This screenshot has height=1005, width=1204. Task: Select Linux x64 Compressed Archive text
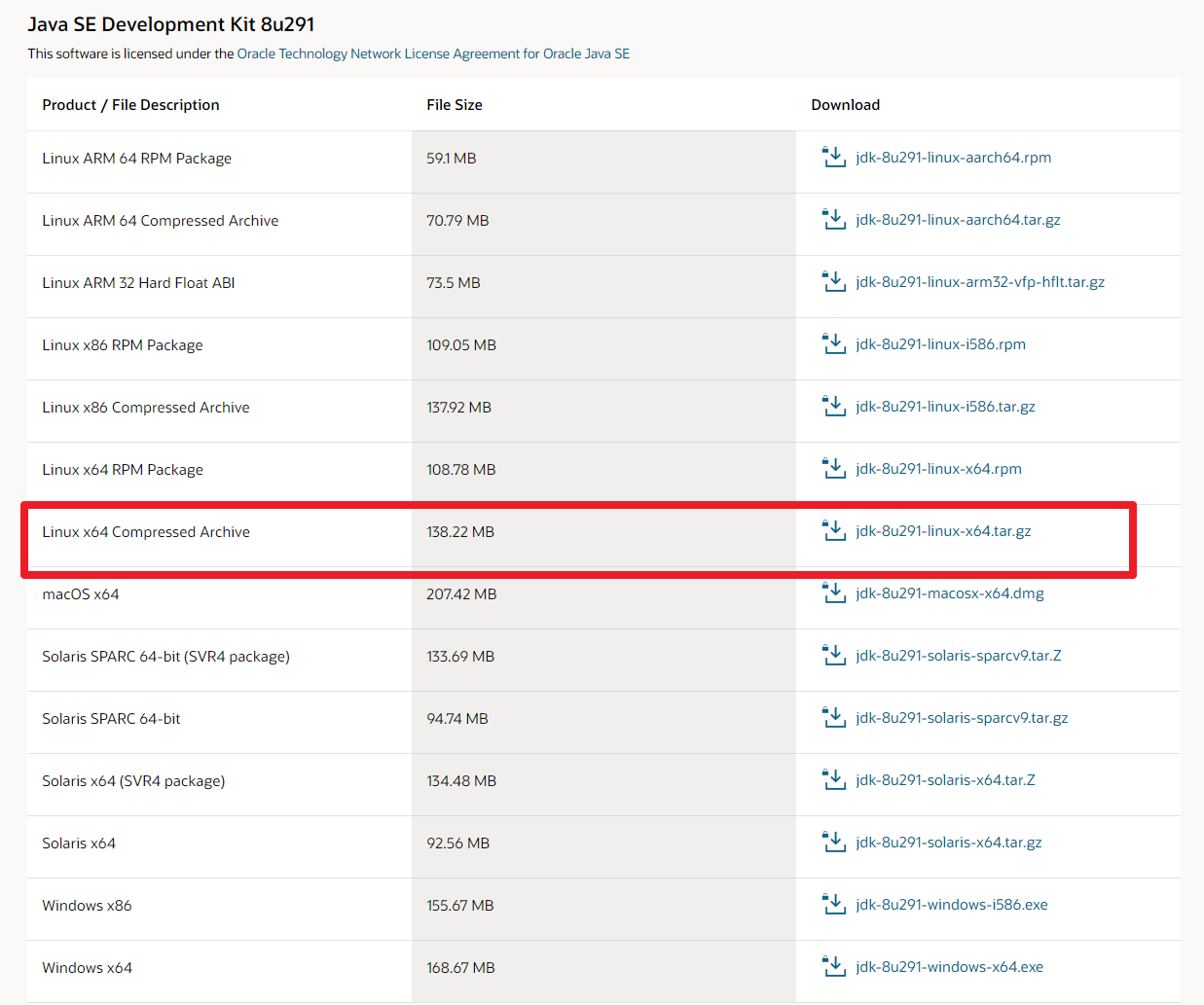[146, 532]
